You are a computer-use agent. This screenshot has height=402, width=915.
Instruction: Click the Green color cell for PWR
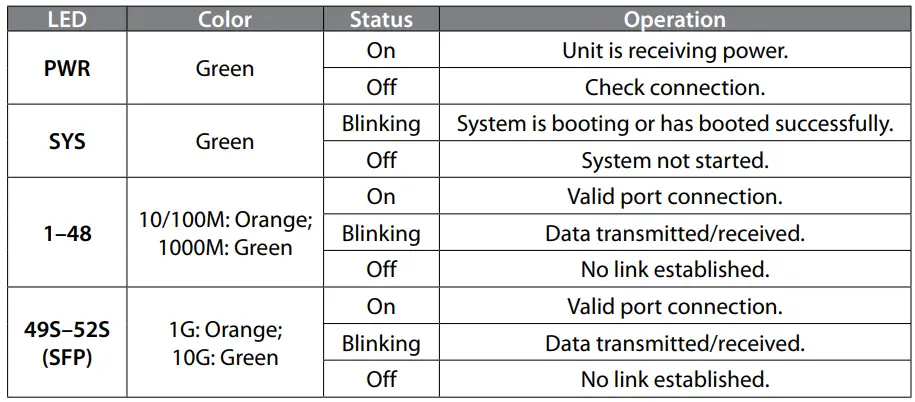coord(225,69)
